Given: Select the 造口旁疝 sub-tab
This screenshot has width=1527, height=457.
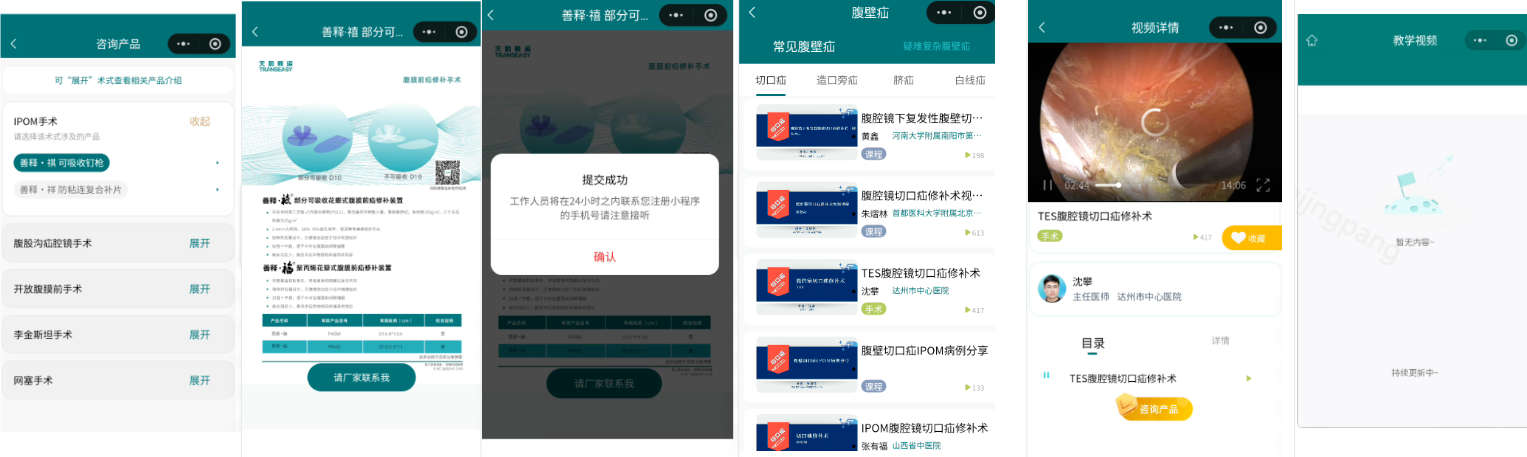Looking at the screenshot, I should point(837,81).
